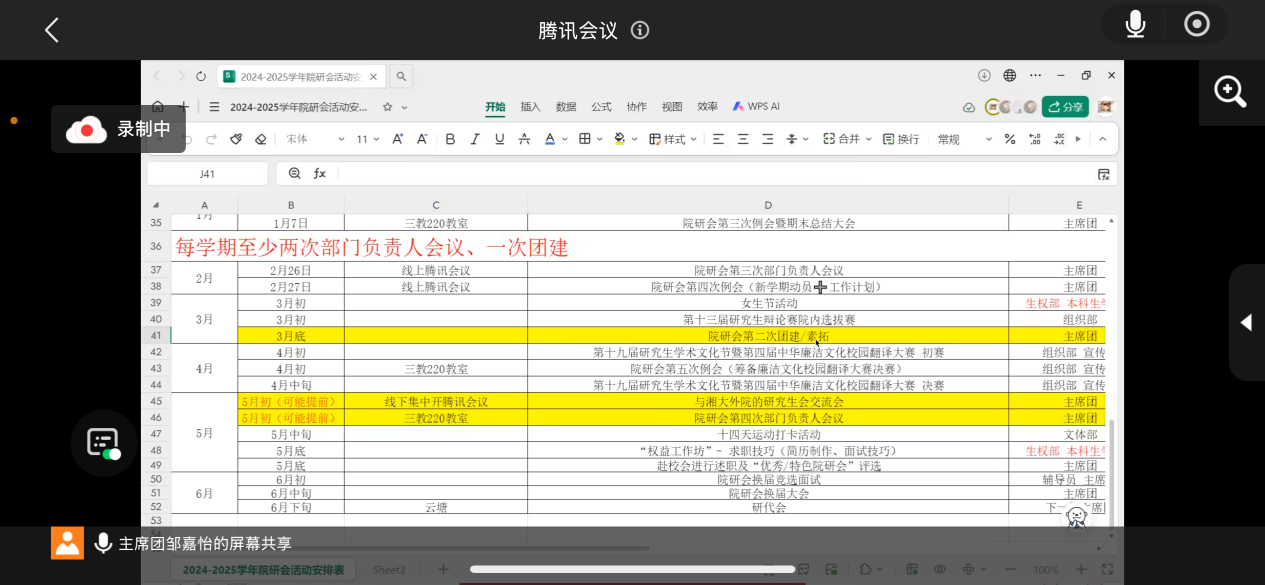This screenshot has height=585, width=1265.
Task: Click the eraser clear-format icon
Action: pos(261,139)
